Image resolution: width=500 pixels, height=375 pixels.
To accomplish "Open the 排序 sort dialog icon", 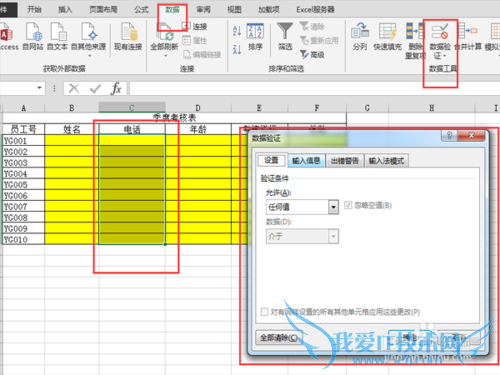I will tap(255, 36).
